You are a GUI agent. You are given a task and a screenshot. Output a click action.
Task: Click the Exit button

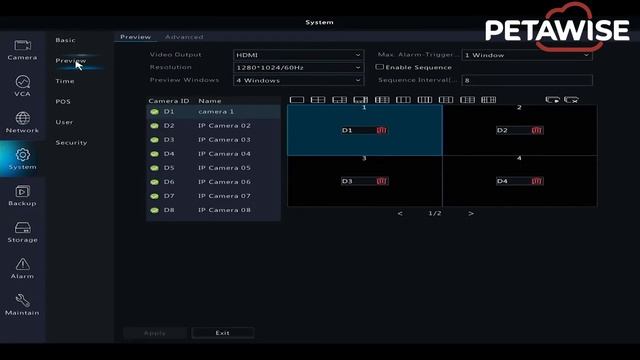pyautogui.click(x=223, y=333)
